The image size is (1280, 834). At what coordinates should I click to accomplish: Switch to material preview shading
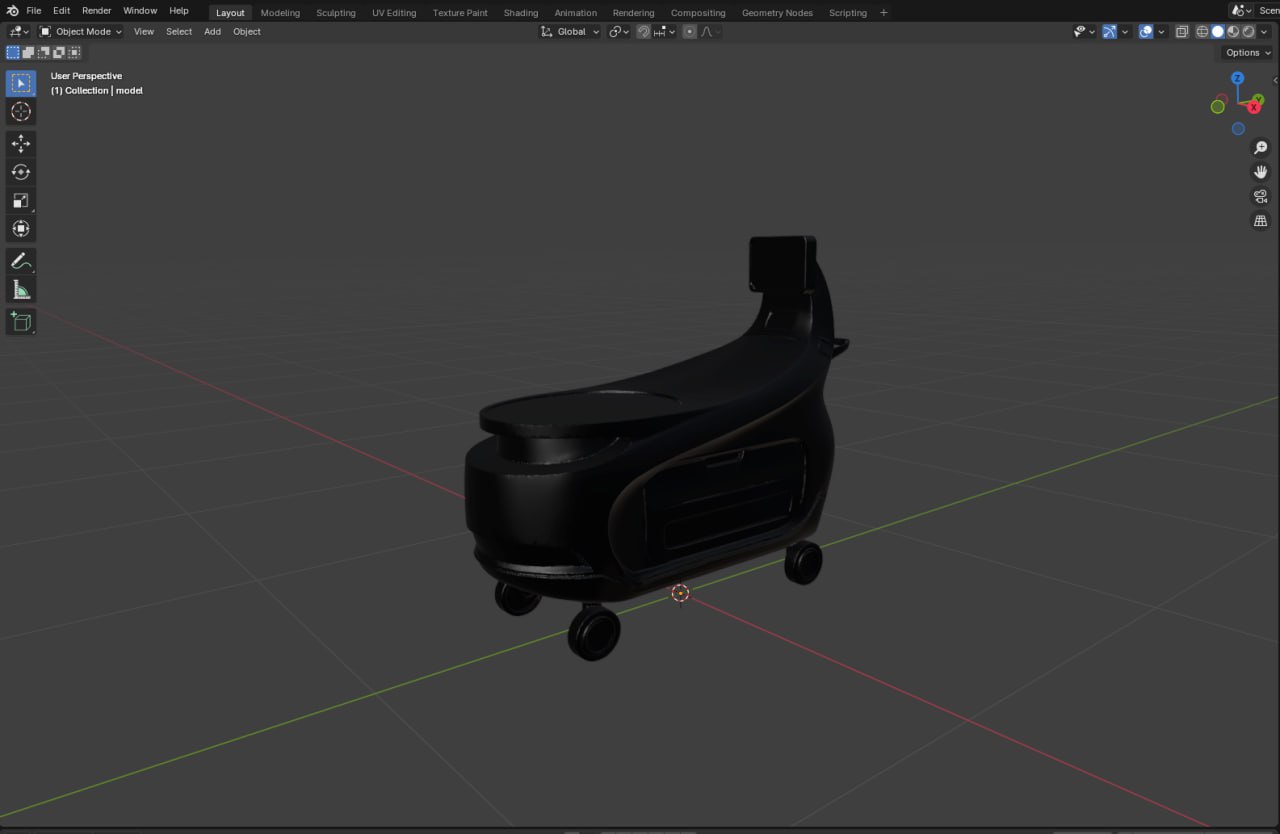pyautogui.click(x=1233, y=31)
